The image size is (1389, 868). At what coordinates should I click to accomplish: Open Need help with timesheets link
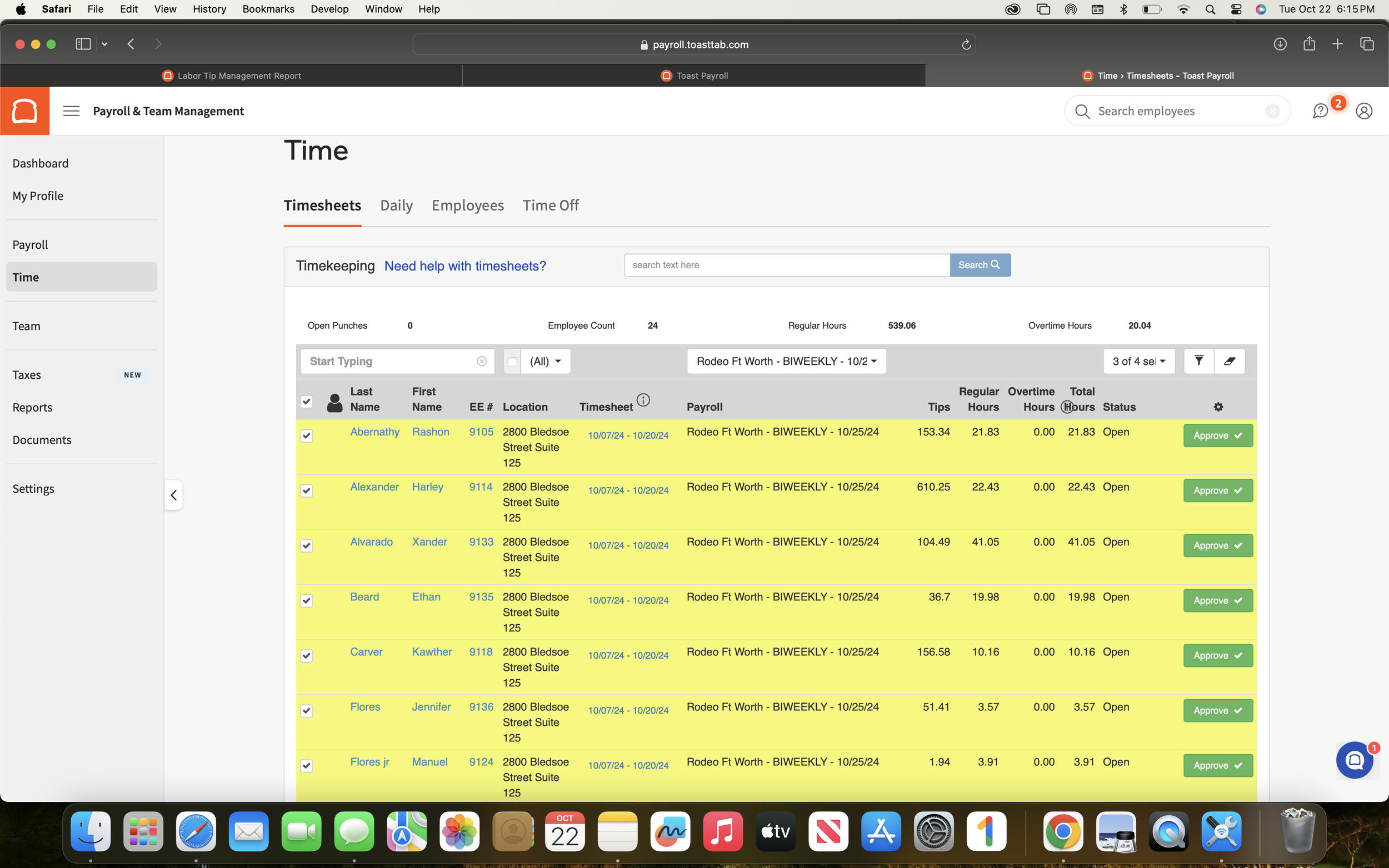click(464, 266)
